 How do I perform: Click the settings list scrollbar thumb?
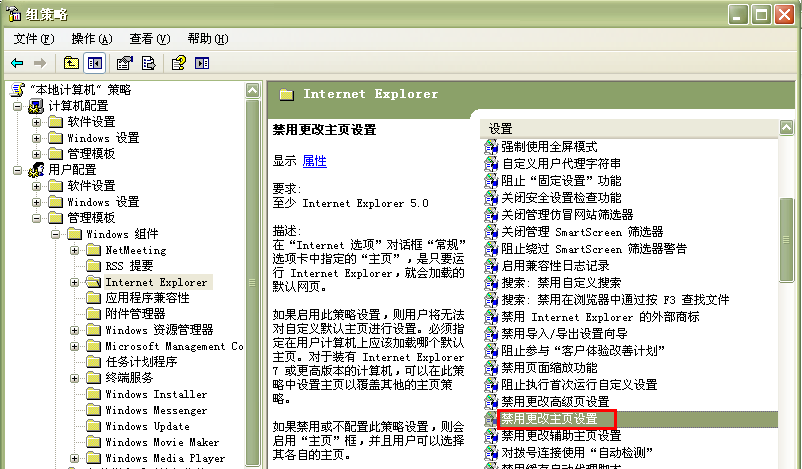coord(786,239)
